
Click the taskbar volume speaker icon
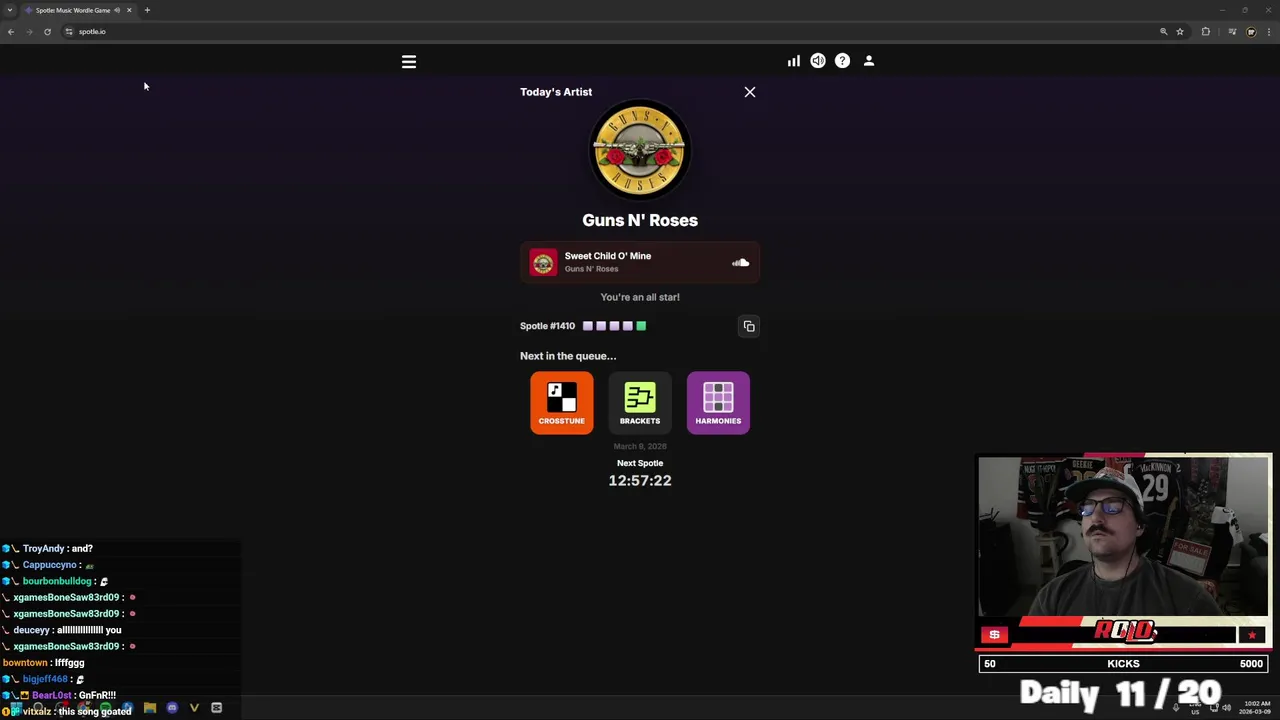pos(1227,707)
